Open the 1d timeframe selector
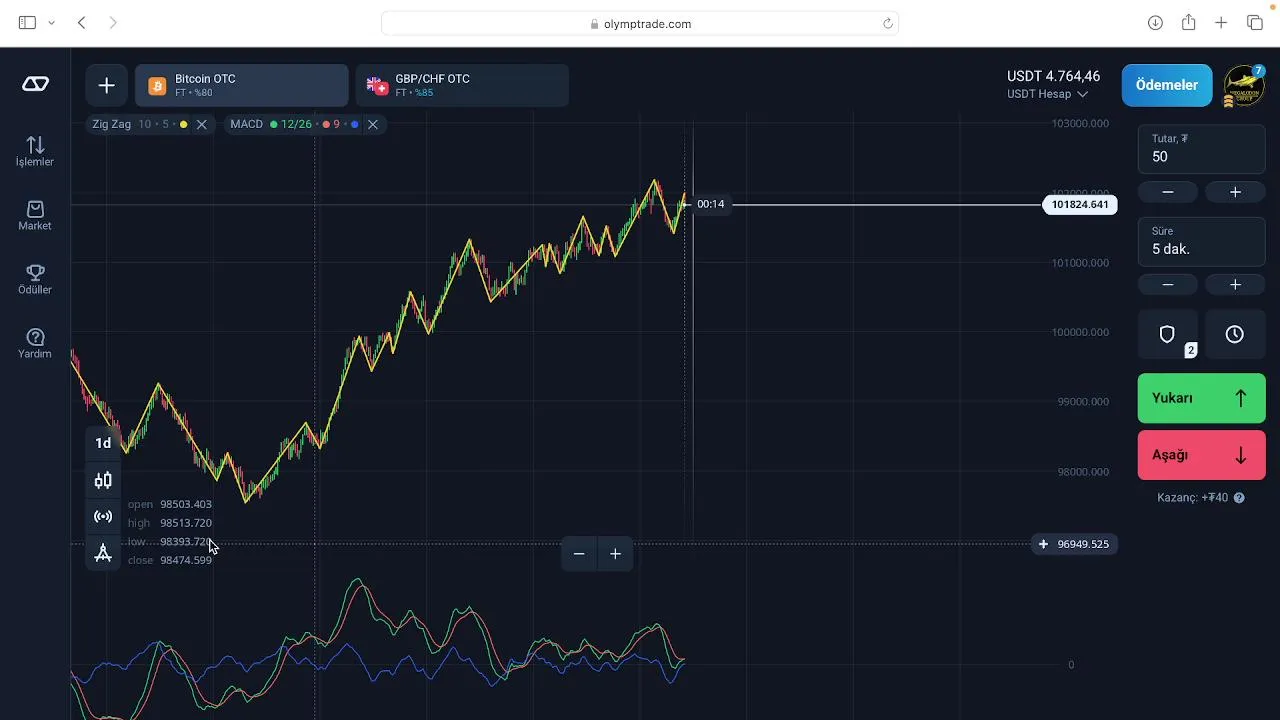 click(x=103, y=443)
